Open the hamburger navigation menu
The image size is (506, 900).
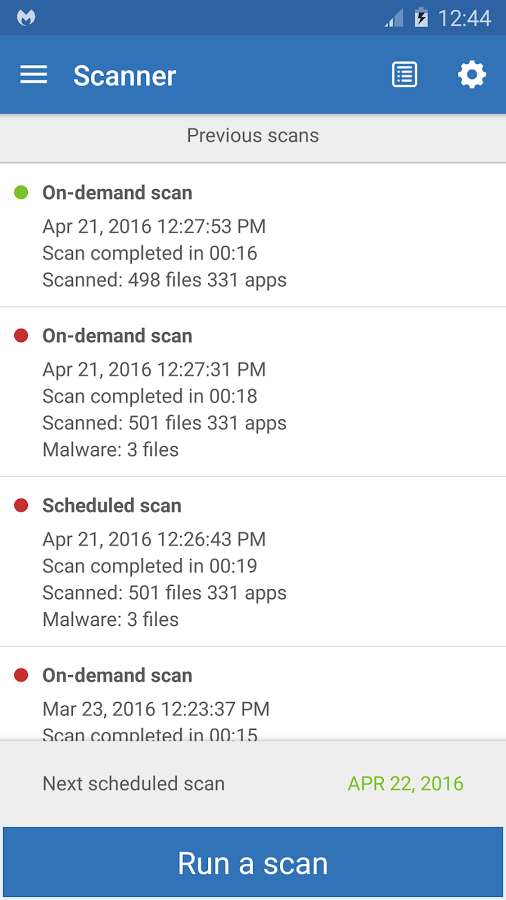(x=33, y=75)
